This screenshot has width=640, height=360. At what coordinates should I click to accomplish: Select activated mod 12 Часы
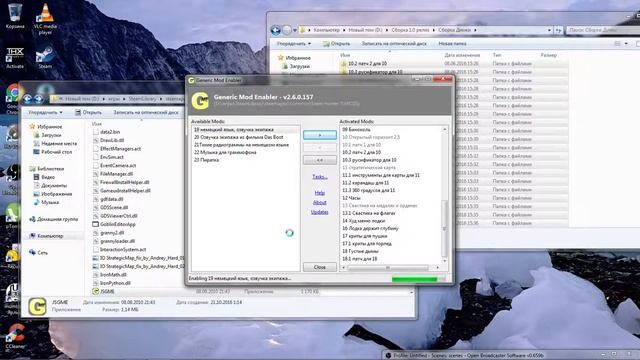pos(351,198)
